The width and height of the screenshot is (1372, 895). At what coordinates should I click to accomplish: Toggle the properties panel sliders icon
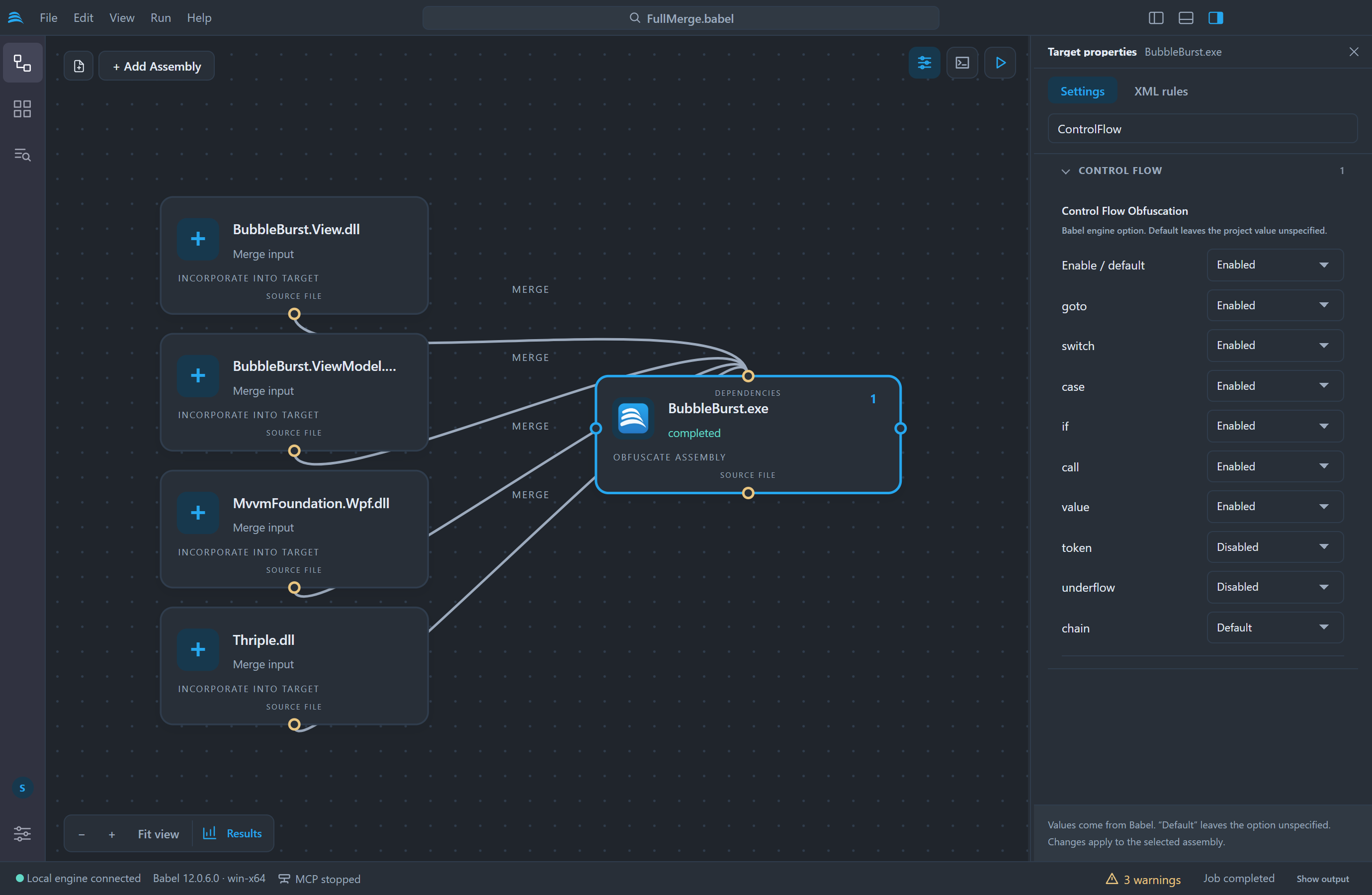tap(924, 63)
